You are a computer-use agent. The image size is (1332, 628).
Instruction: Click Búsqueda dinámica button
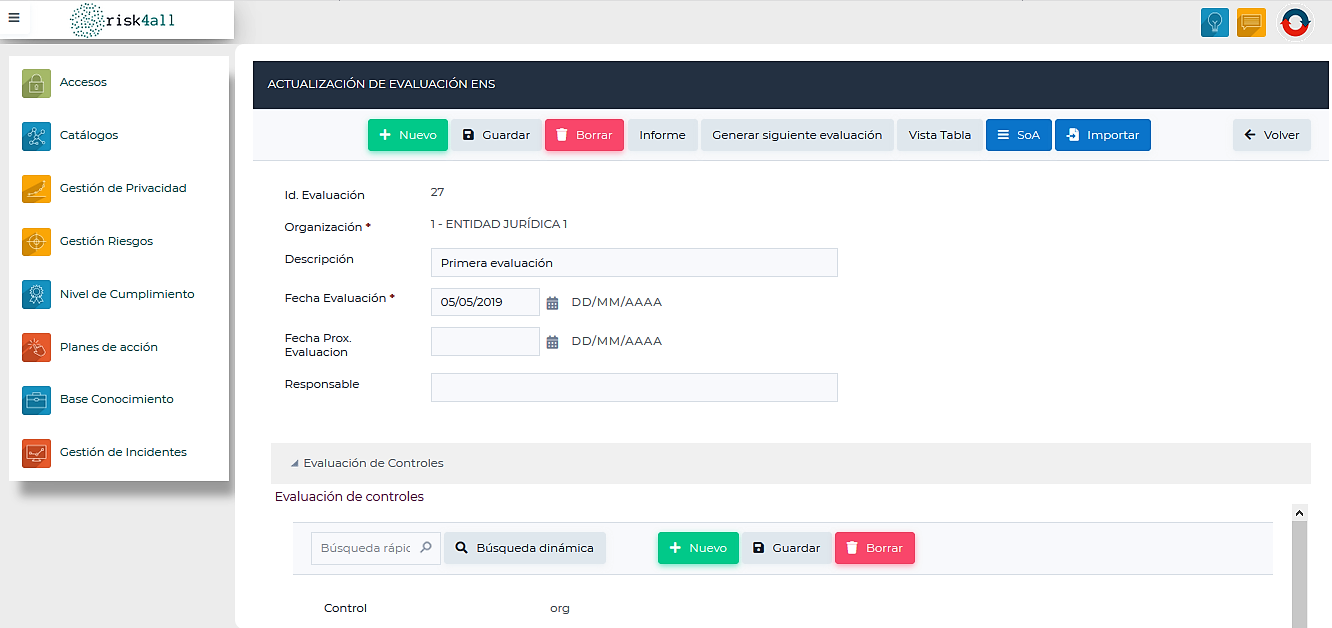click(525, 548)
